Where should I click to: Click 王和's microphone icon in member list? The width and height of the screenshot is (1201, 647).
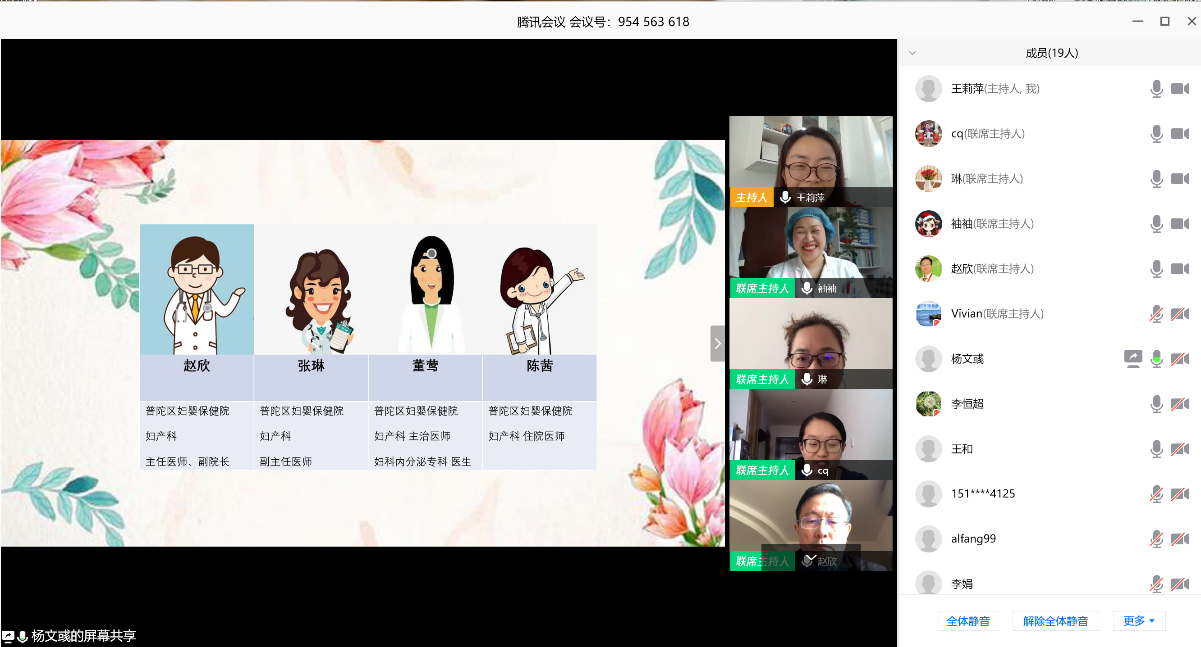click(1156, 449)
